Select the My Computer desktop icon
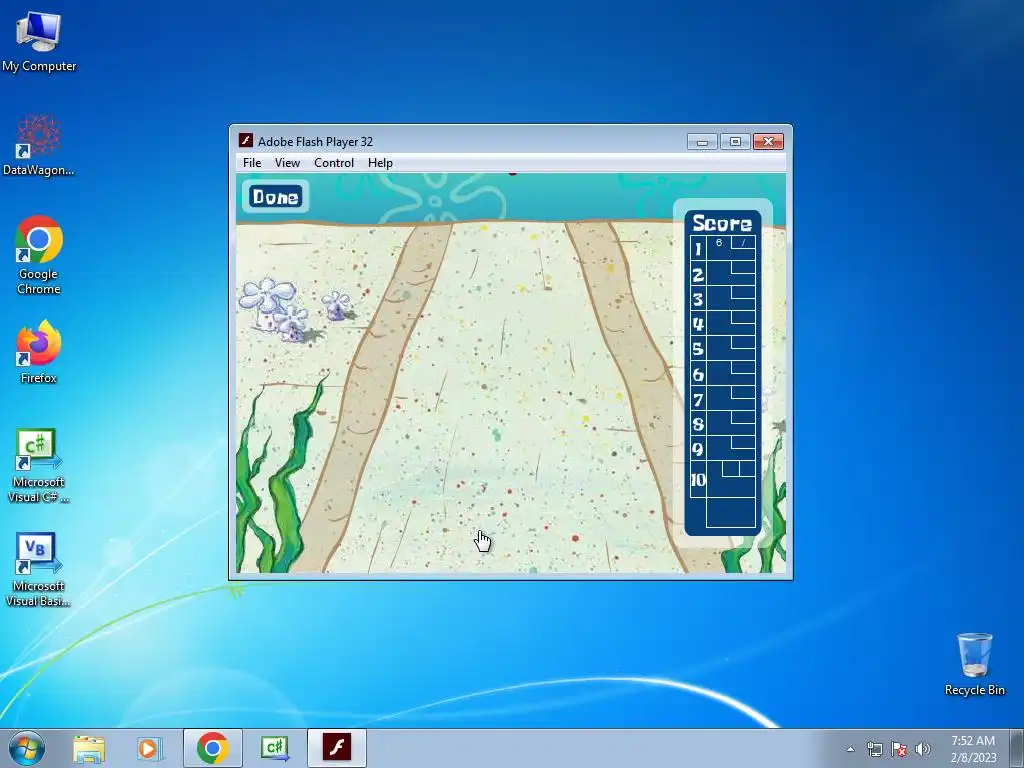The image size is (1024, 768). [x=39, y=40]
